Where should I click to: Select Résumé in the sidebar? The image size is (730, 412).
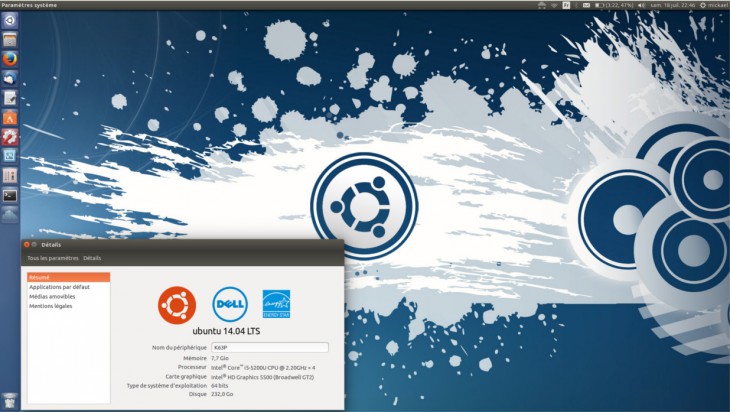[x=68, y=277]
